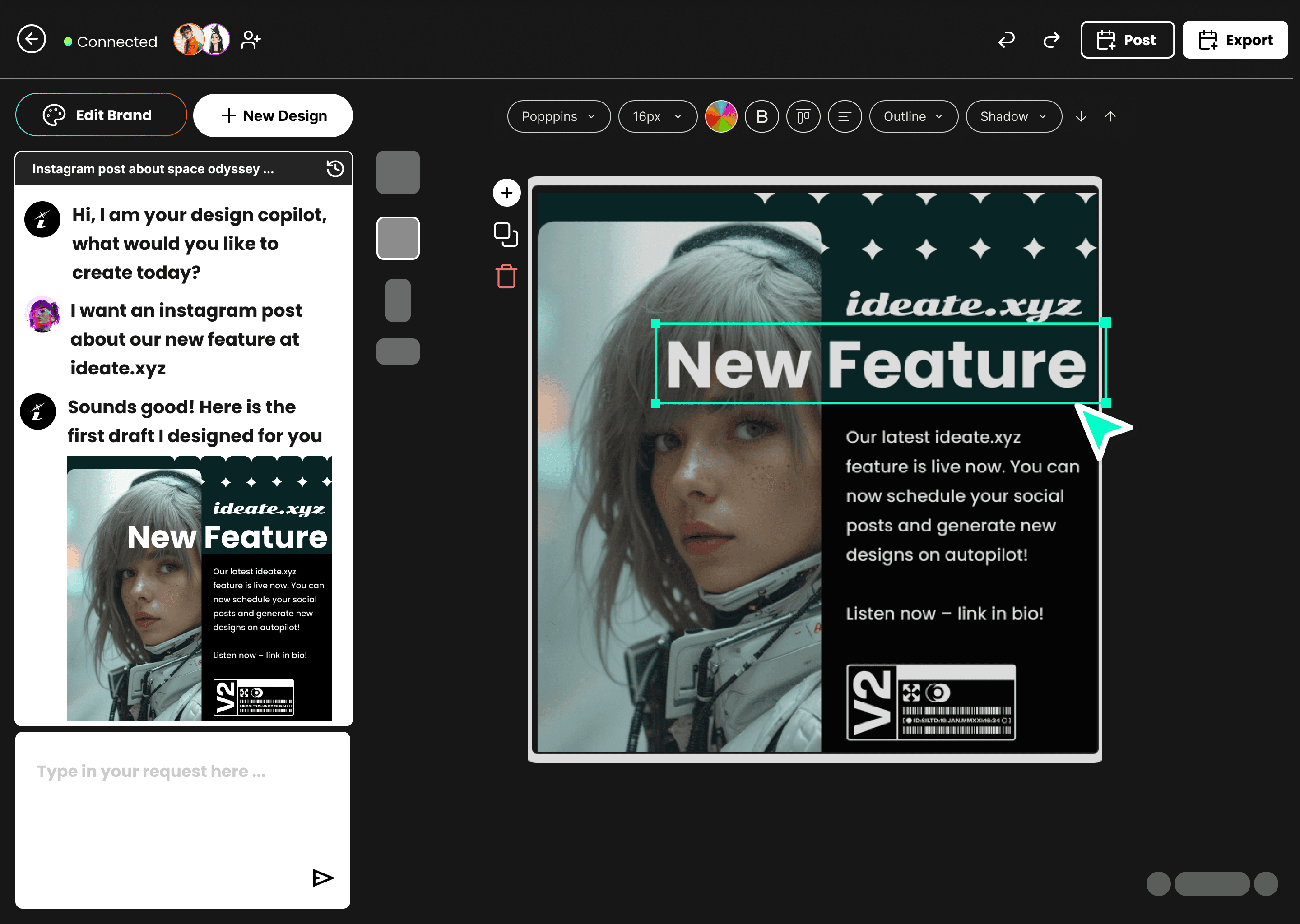
Task: Open the Edit Brand panel
Action: pyautogui.click(x=101, y=114)
